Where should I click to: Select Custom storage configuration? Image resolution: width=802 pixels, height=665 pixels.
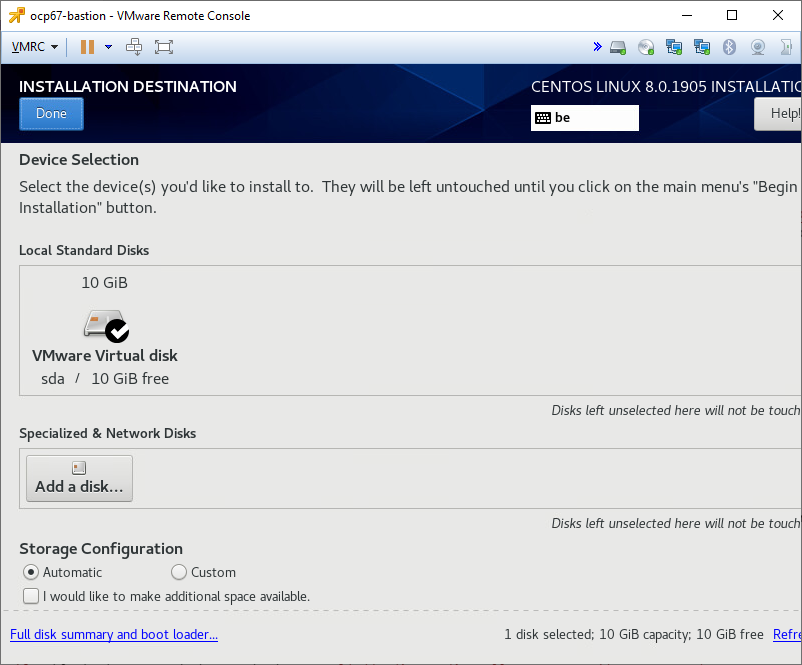(204, 572)
